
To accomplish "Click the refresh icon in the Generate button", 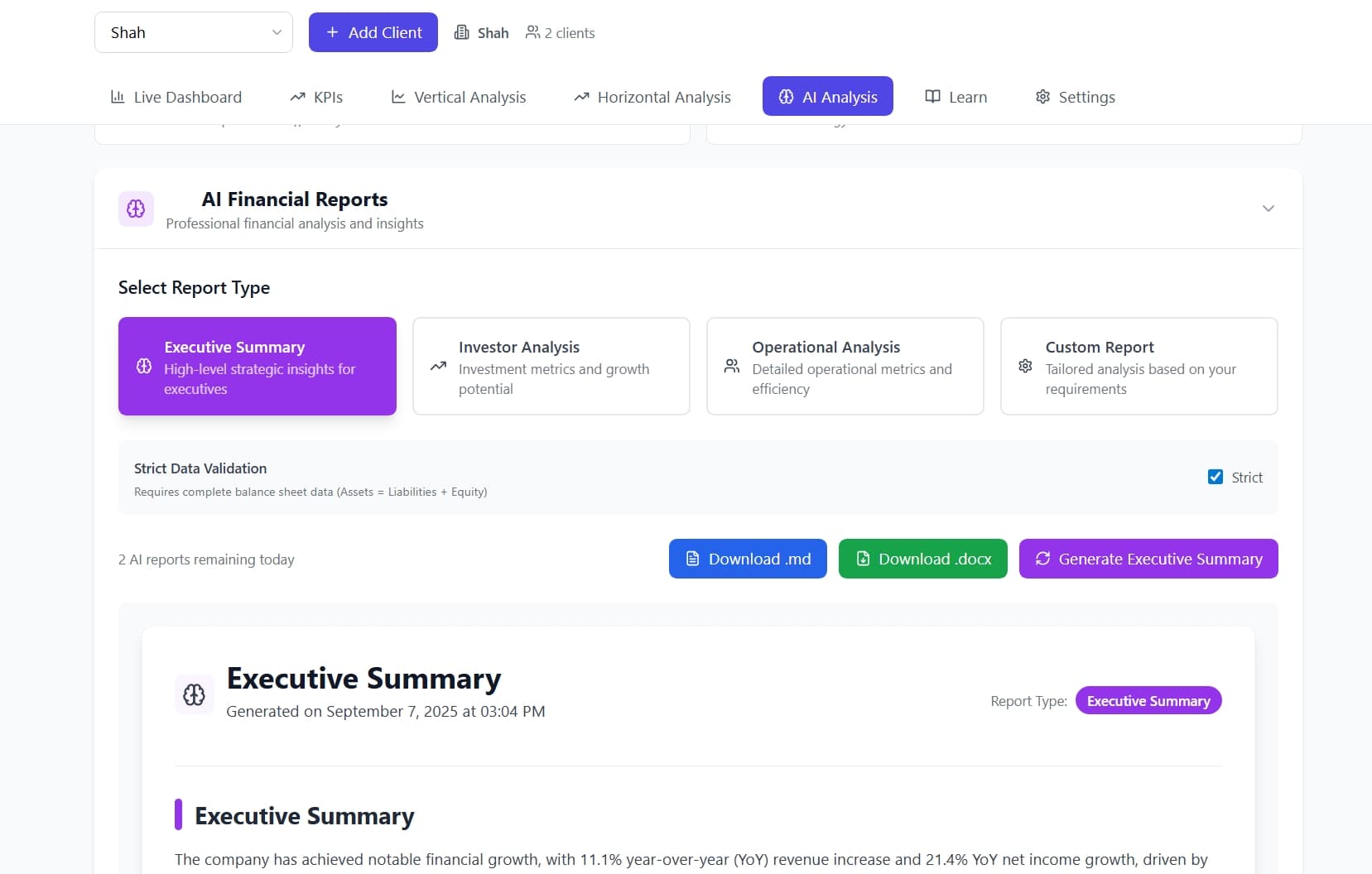I will point(1042,559).
